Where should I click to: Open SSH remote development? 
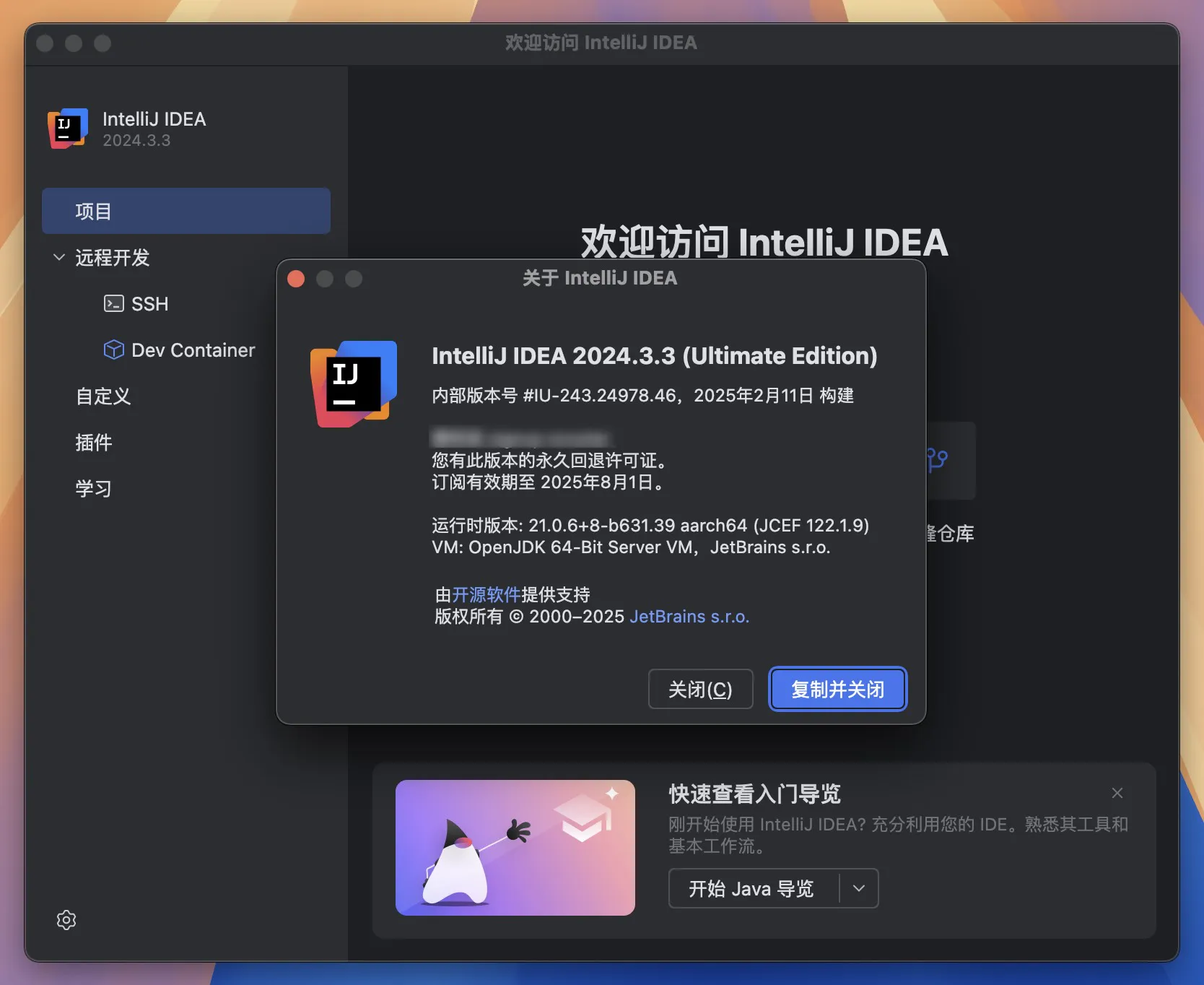click(149, 304)
